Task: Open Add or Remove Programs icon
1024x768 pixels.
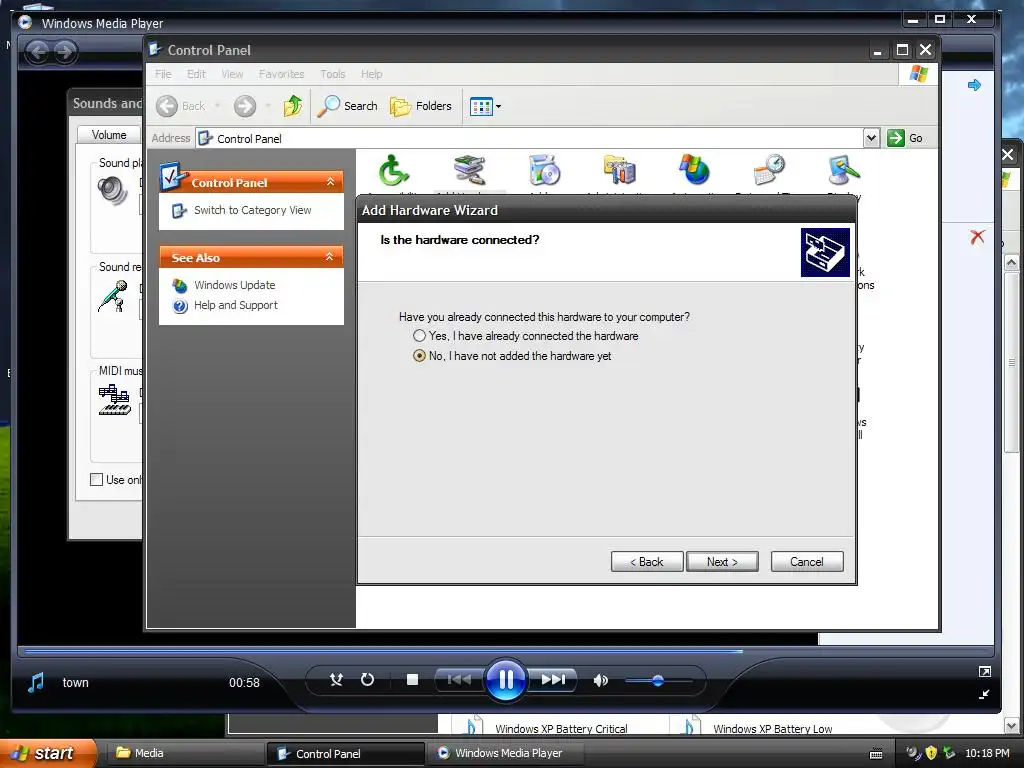Action: 545,170
